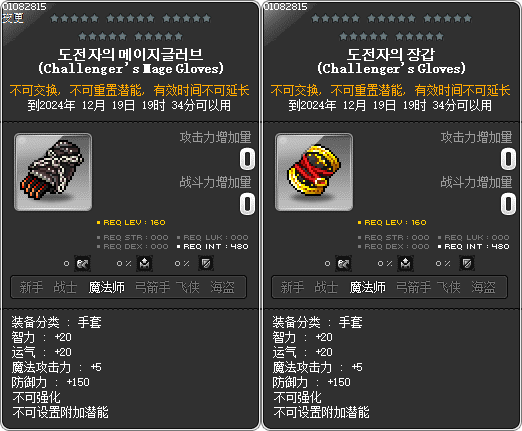This screenshot has height=431, width=522.
Task: Select 魔法师 job in left tooltip
Action: (107, 287)
